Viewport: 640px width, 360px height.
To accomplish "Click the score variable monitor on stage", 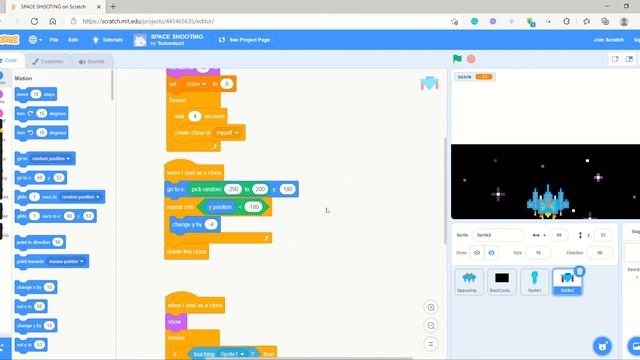I will [475, 77].
